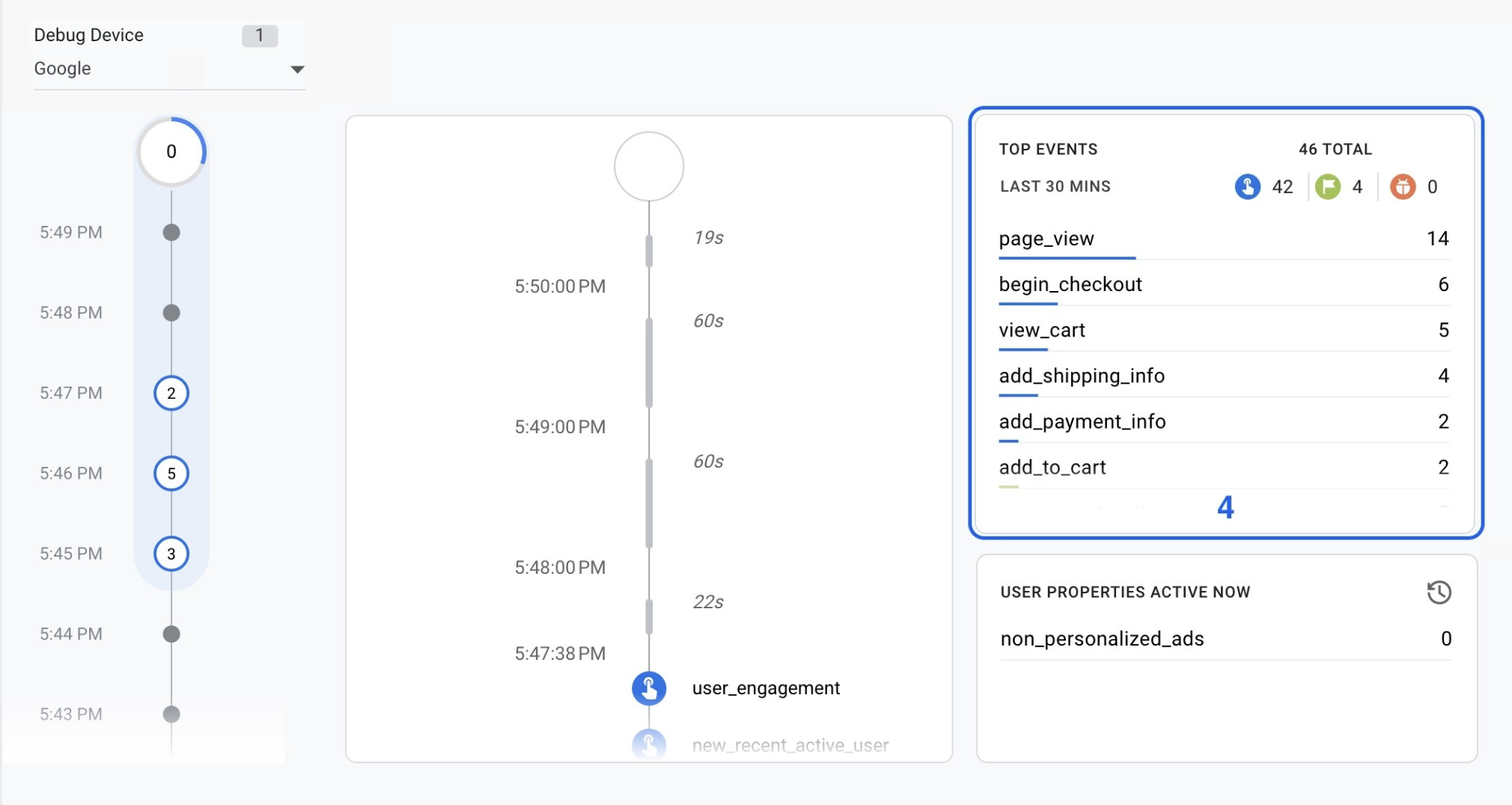Screen dimensions: 1512x805
Task: Open the Debug Device dropdown arrow
Action: [x=297, y=69]
